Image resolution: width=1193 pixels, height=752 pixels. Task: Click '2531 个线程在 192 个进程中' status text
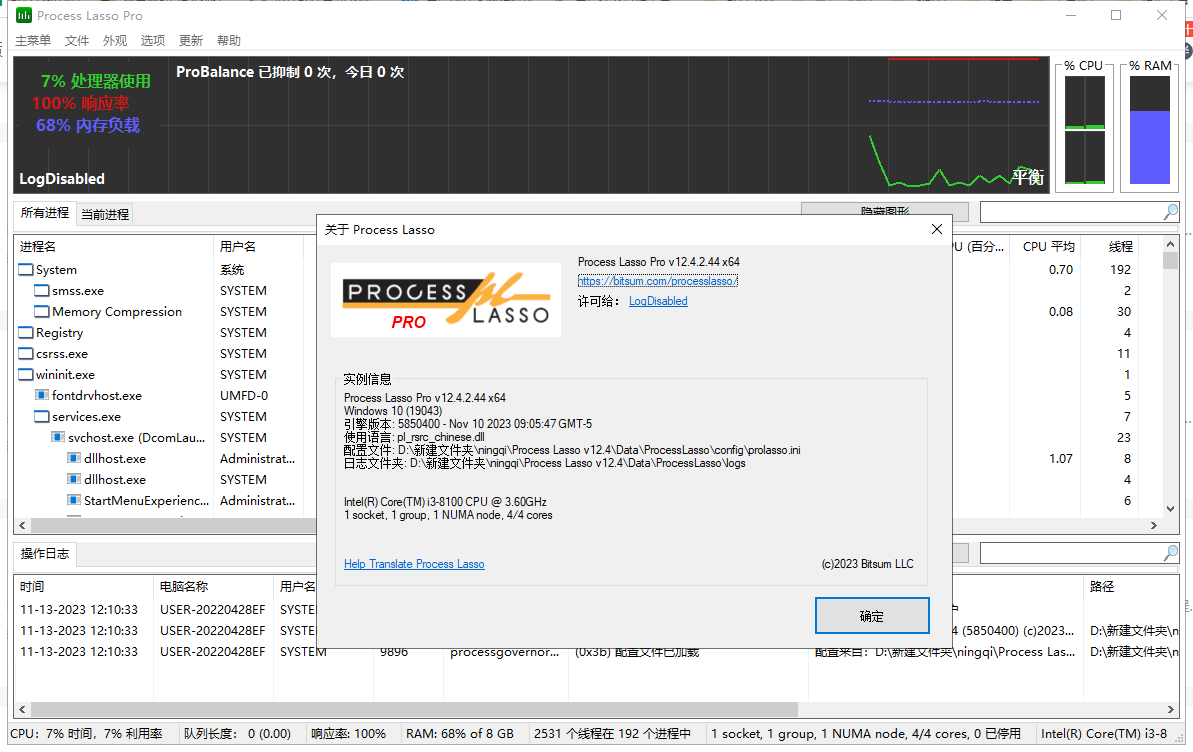pos(612,734)
